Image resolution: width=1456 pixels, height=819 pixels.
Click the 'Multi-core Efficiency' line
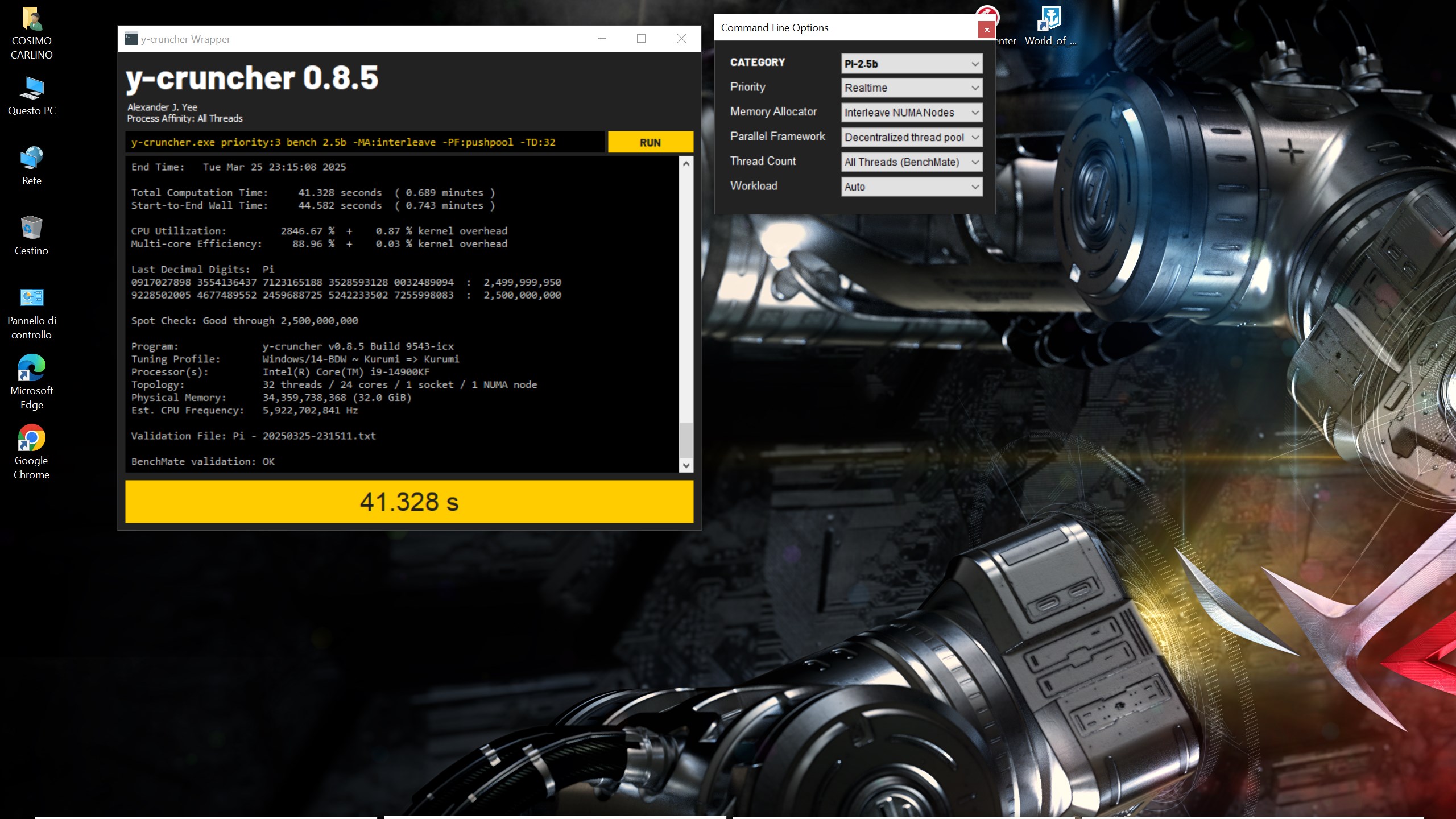click(319, 243)
